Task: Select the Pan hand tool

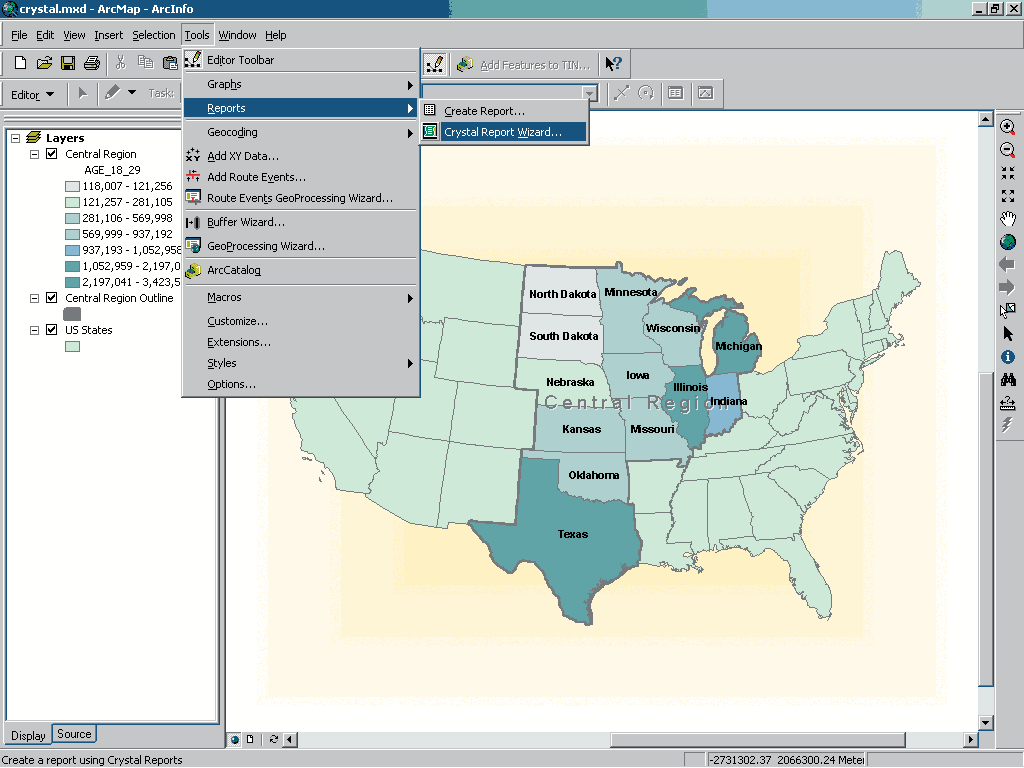Action: (x=1008, y=219)
